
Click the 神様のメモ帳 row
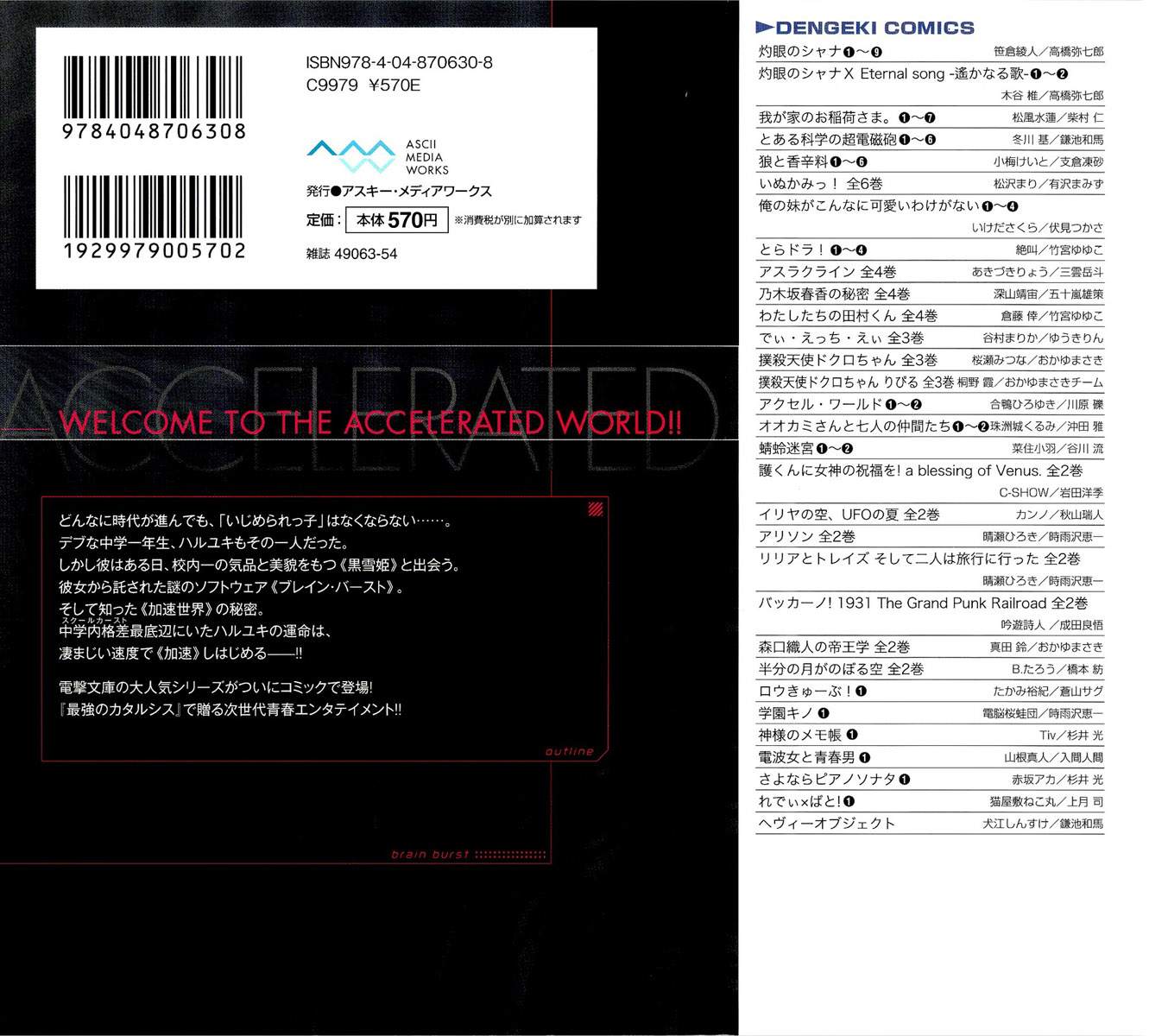click(930, 736)
